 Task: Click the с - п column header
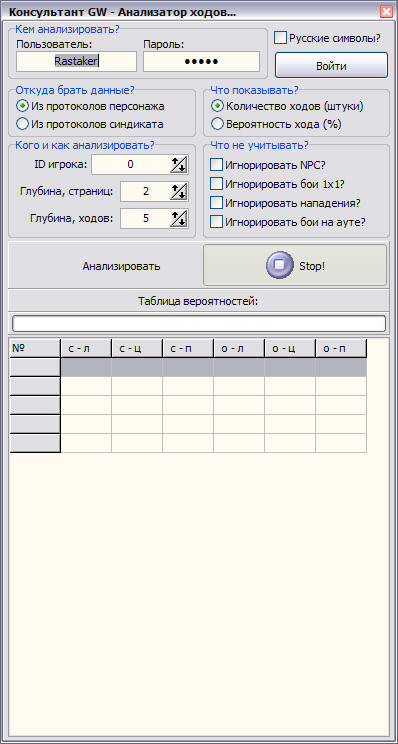click(188, 348)
